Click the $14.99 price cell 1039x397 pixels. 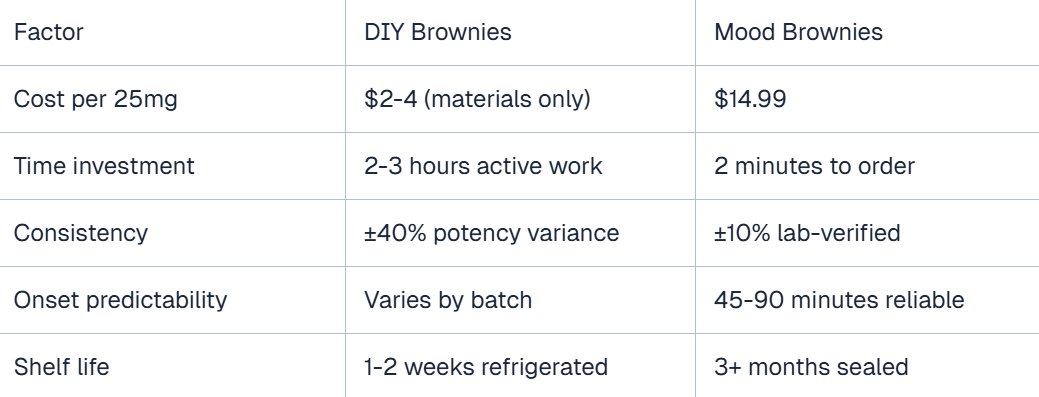click(750, 99)
